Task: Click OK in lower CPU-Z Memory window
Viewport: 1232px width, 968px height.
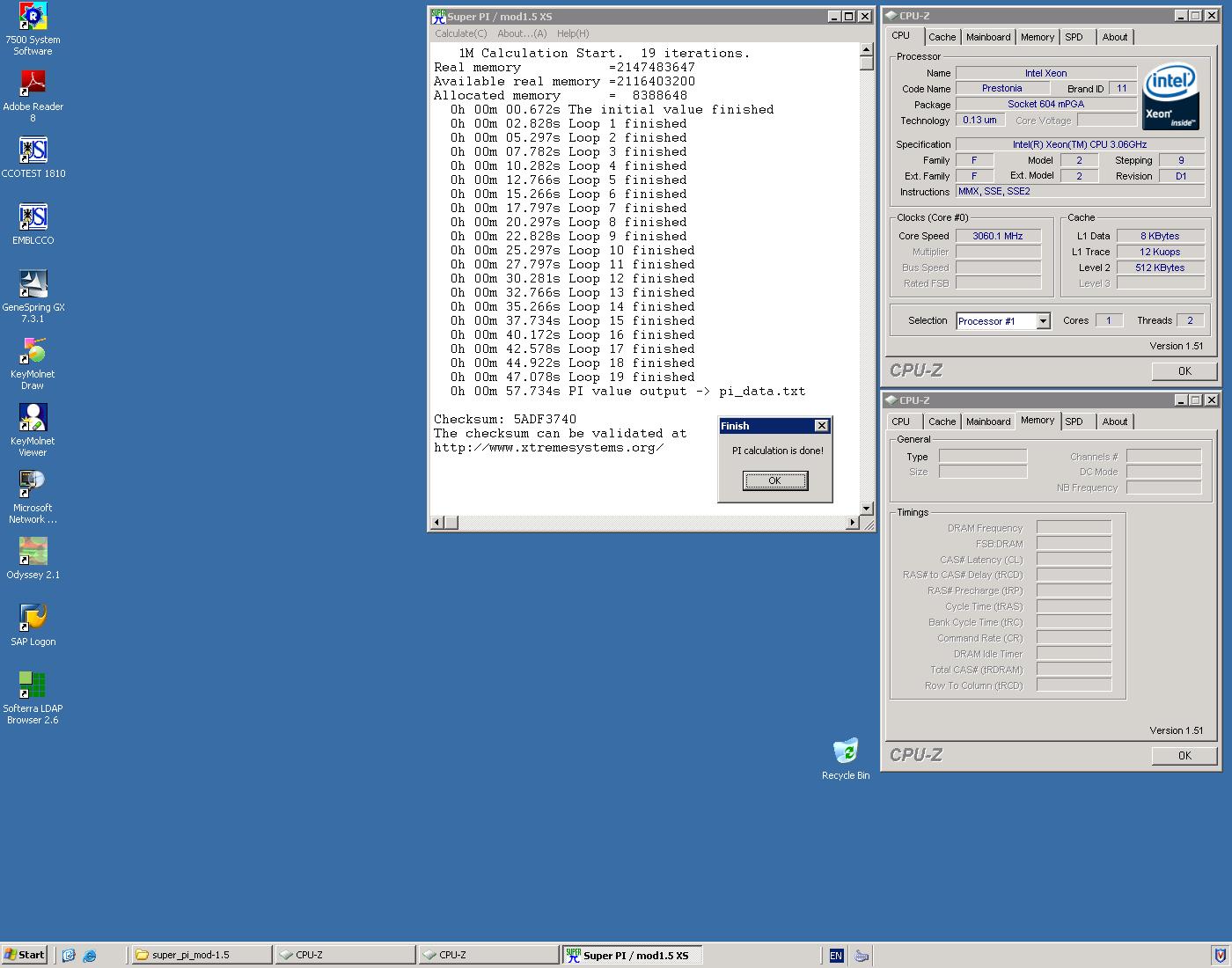Action: click(x=1184, y=756)
